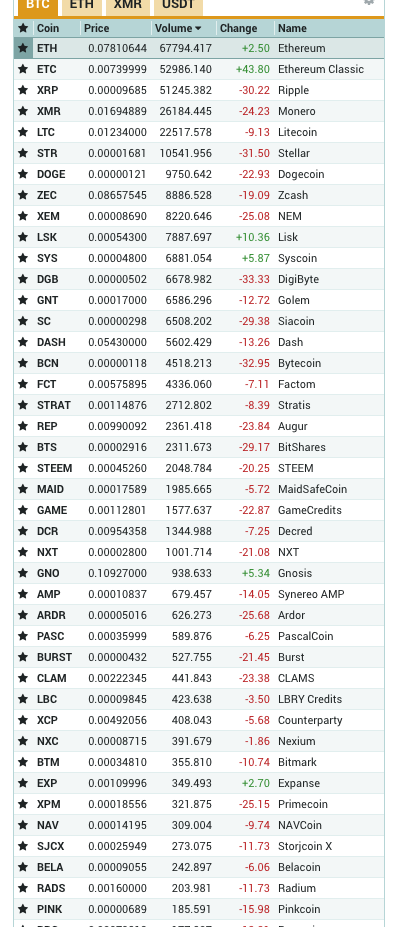The image size is (396, 927).
Task: Select the Monero market row
Action: click(199, 111)
